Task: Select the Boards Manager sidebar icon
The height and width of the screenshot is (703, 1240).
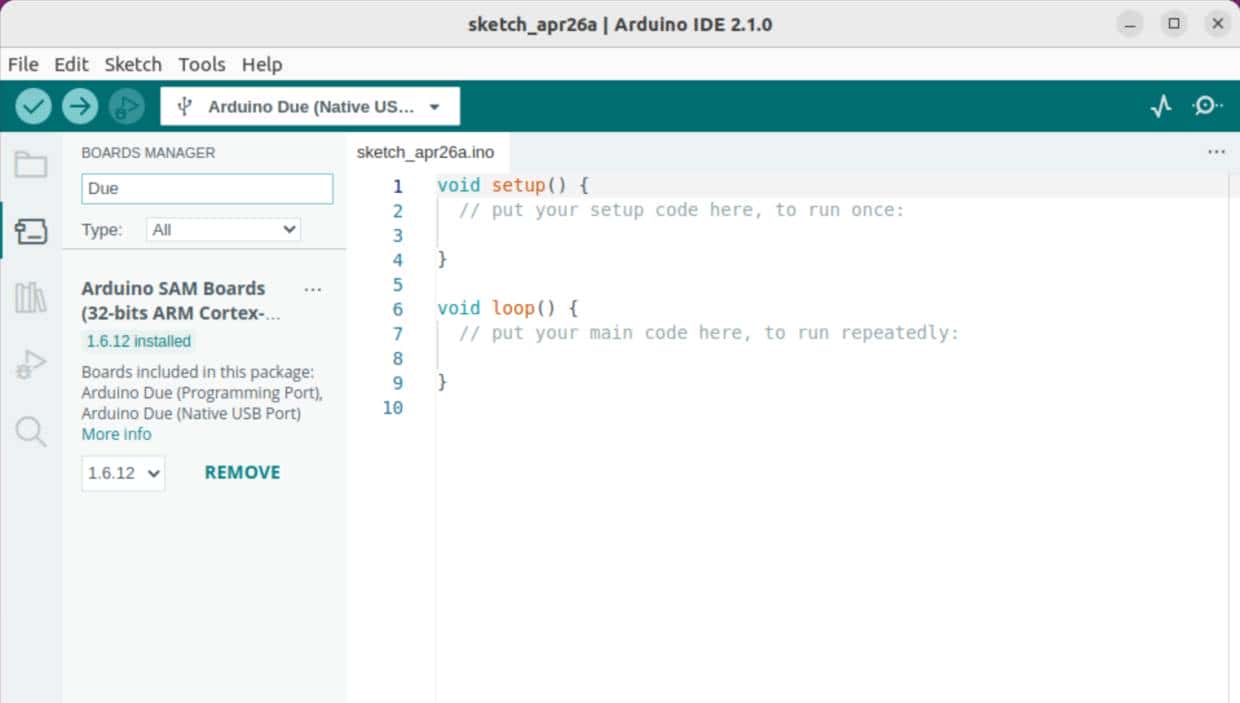Action: coord(29,230)
